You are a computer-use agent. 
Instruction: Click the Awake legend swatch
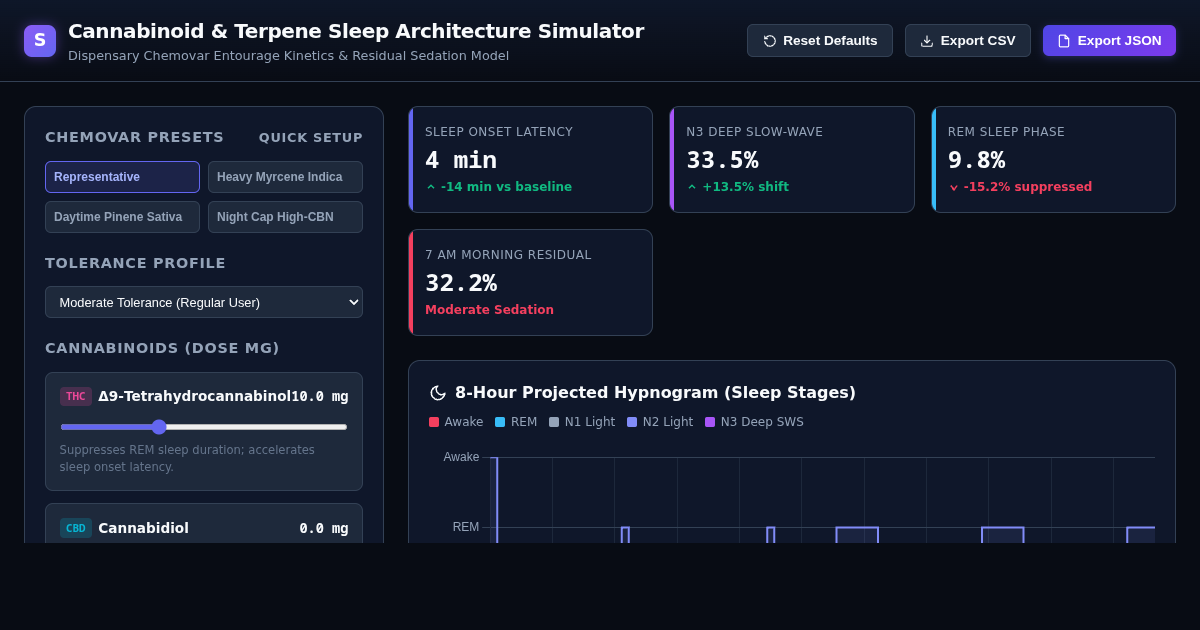coord(434,422)
